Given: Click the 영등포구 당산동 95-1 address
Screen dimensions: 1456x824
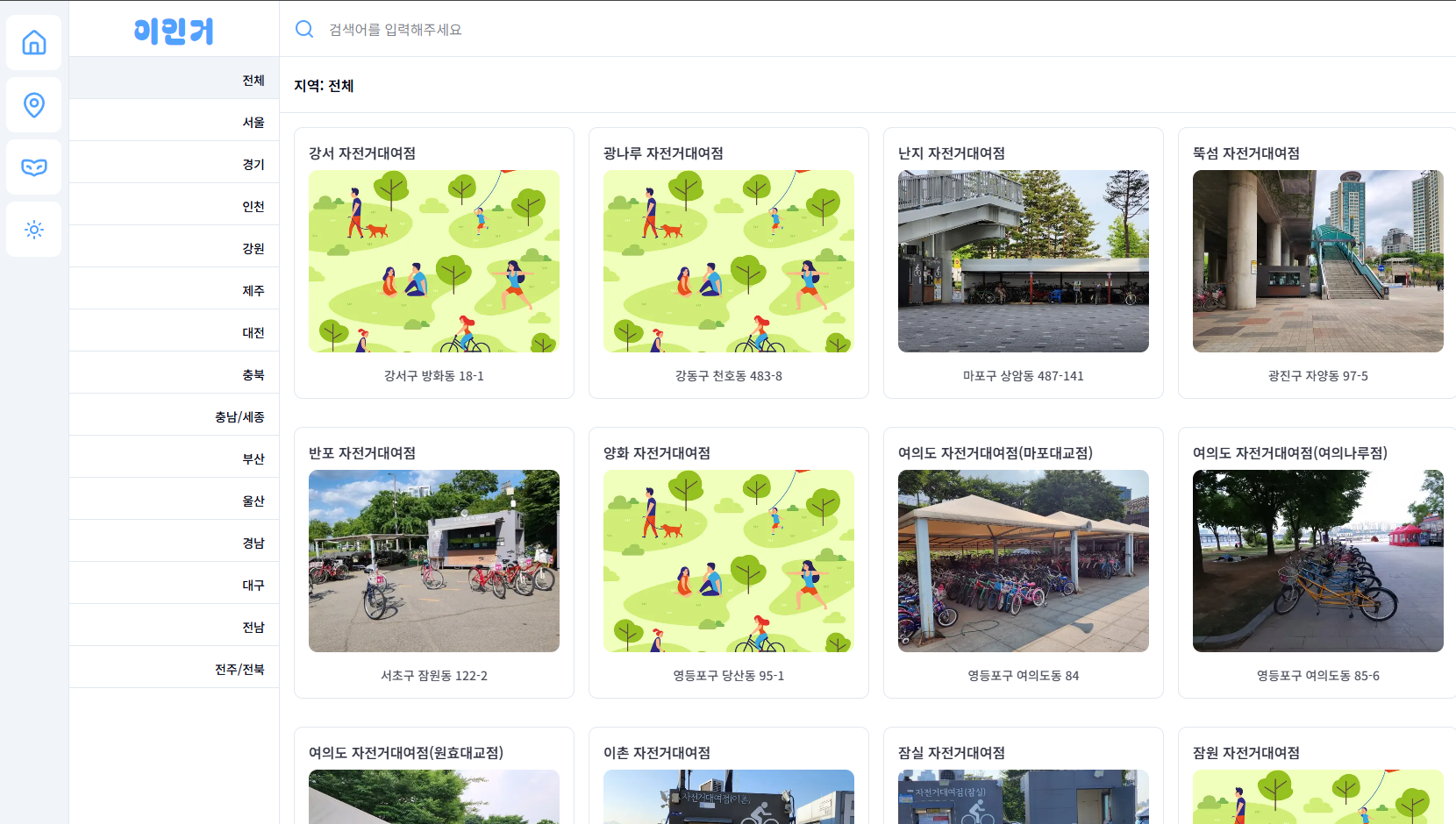Looking at the screenshot, I should pos(728,676).
